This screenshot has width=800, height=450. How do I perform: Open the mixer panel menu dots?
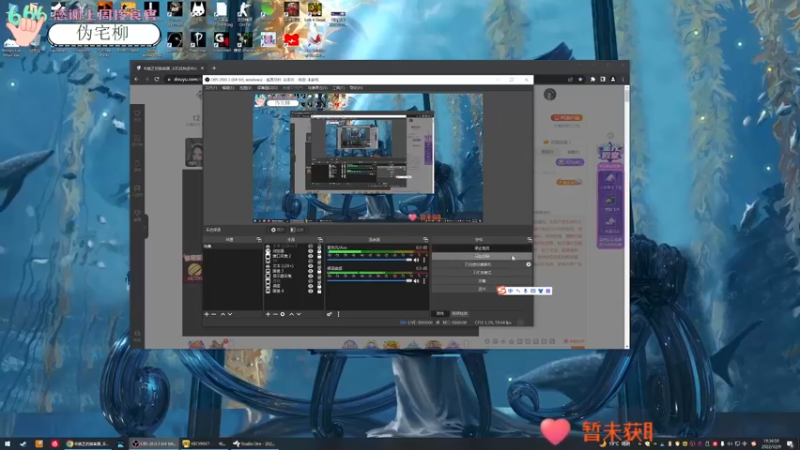tap(338, 314)
